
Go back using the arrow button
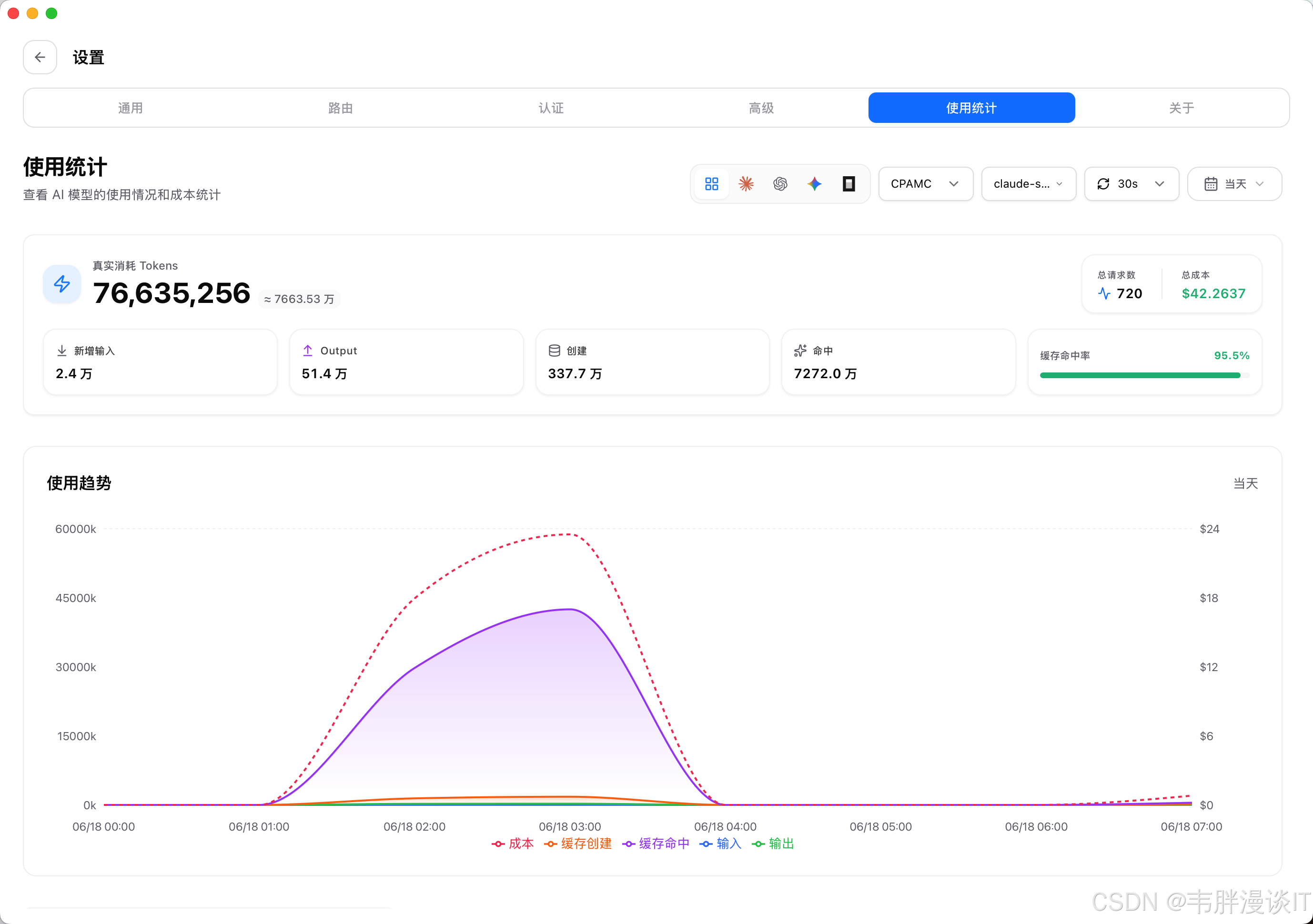[x=40, y=57]
